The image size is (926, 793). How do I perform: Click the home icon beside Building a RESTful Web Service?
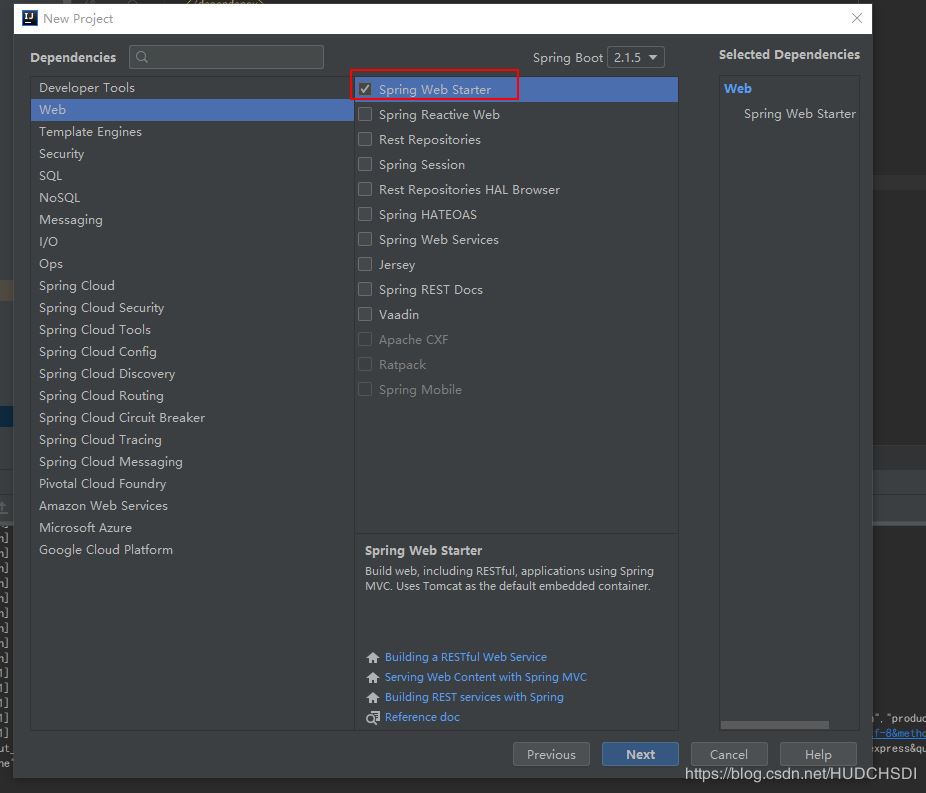pos(373,657)
